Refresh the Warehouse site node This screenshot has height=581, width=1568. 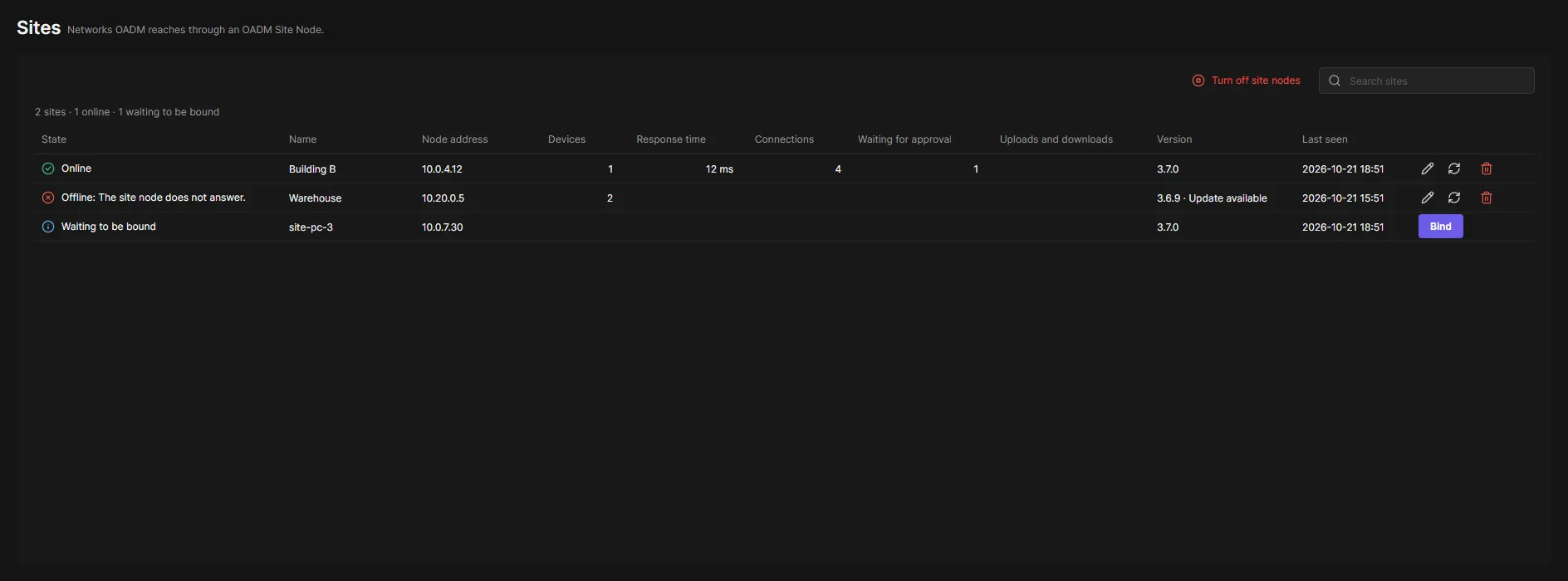point(1454,198)
